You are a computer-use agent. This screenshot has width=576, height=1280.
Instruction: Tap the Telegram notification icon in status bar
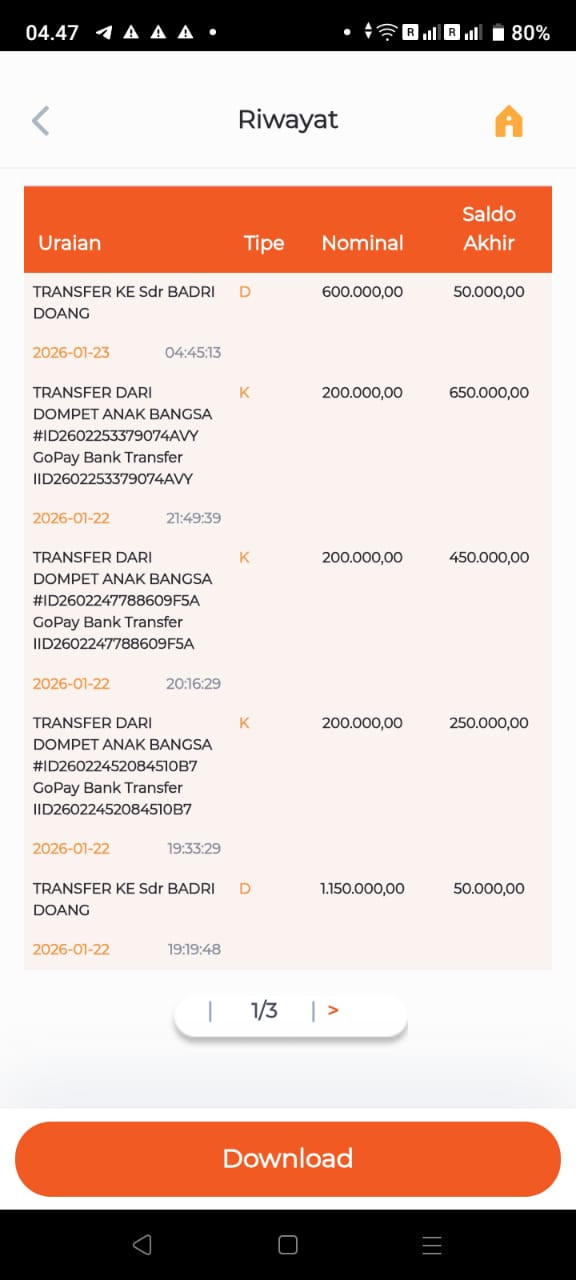point(103,32)
